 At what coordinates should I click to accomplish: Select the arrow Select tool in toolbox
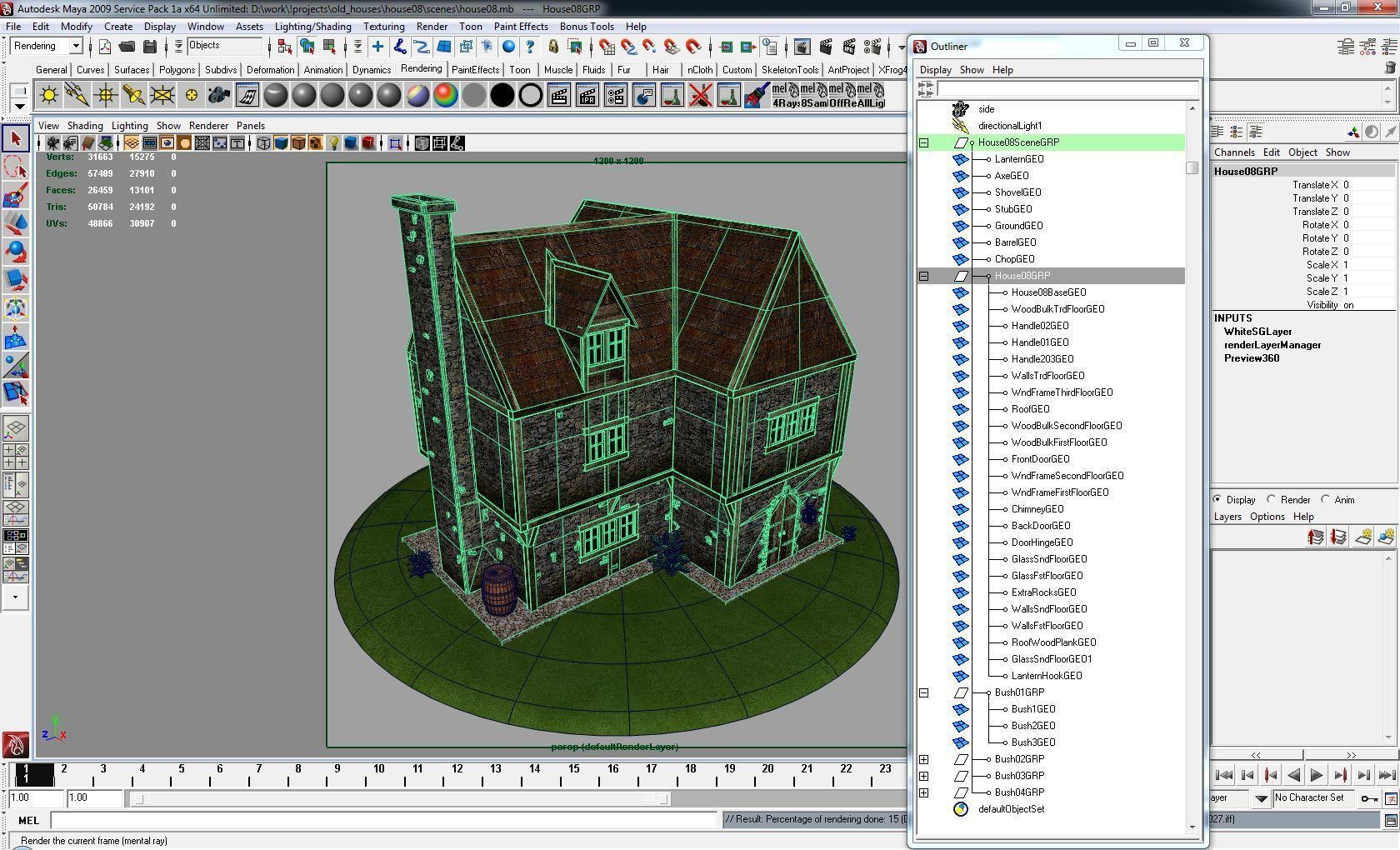(x=16, y=138)
